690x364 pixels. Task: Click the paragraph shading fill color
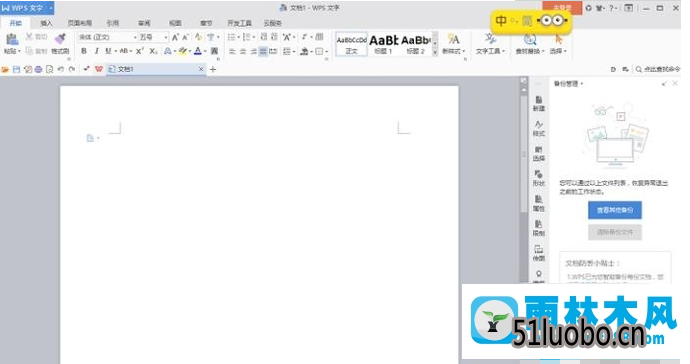click(x=304, y=51)
